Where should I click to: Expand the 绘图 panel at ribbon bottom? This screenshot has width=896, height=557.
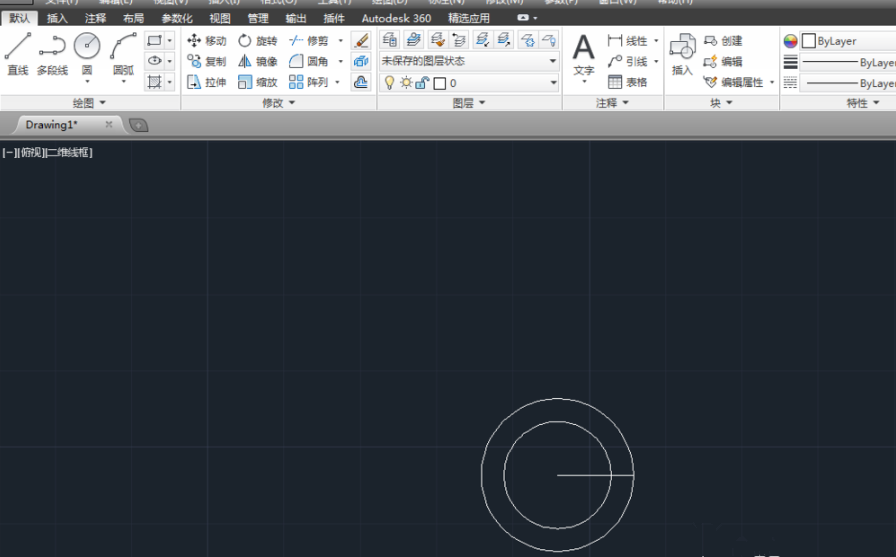[89, 103]
